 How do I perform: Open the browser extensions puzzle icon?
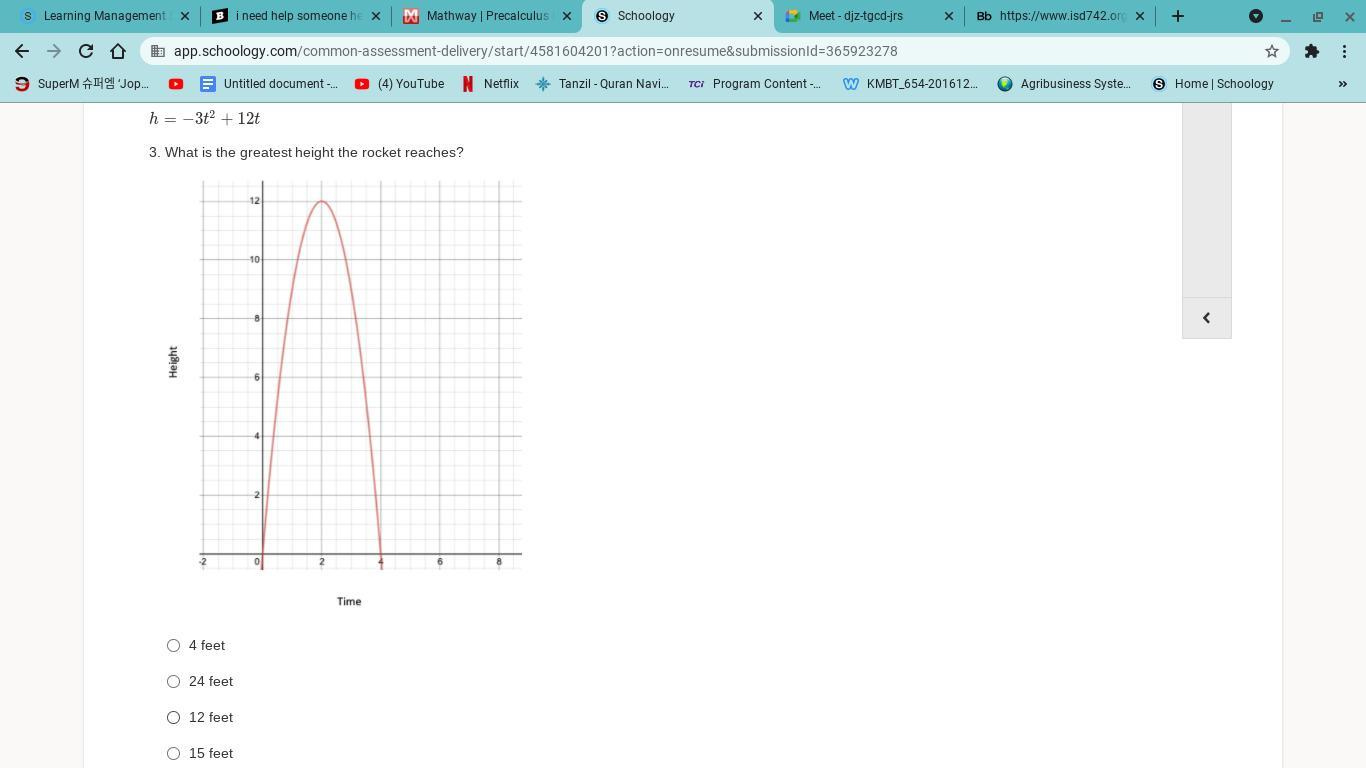pos(1312,51)
